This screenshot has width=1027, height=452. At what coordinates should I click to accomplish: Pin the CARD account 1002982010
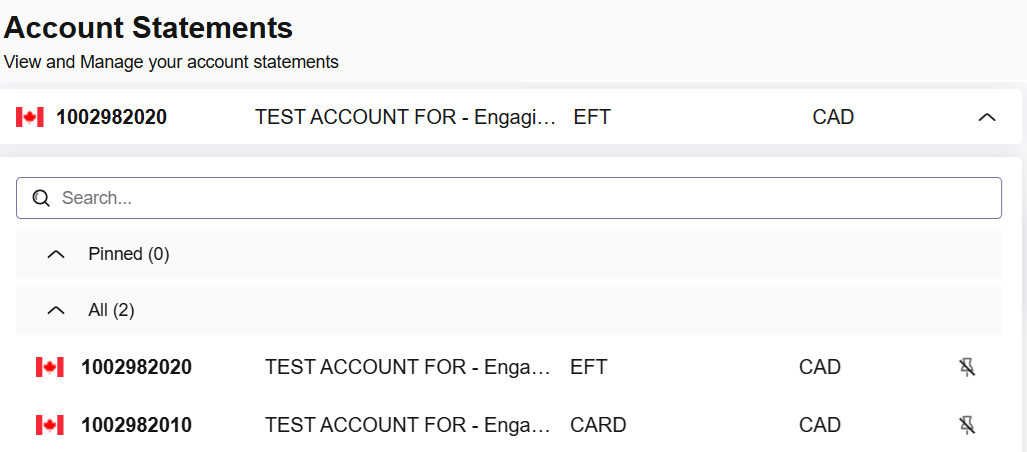pyautogui.click(x=966, y=425)
